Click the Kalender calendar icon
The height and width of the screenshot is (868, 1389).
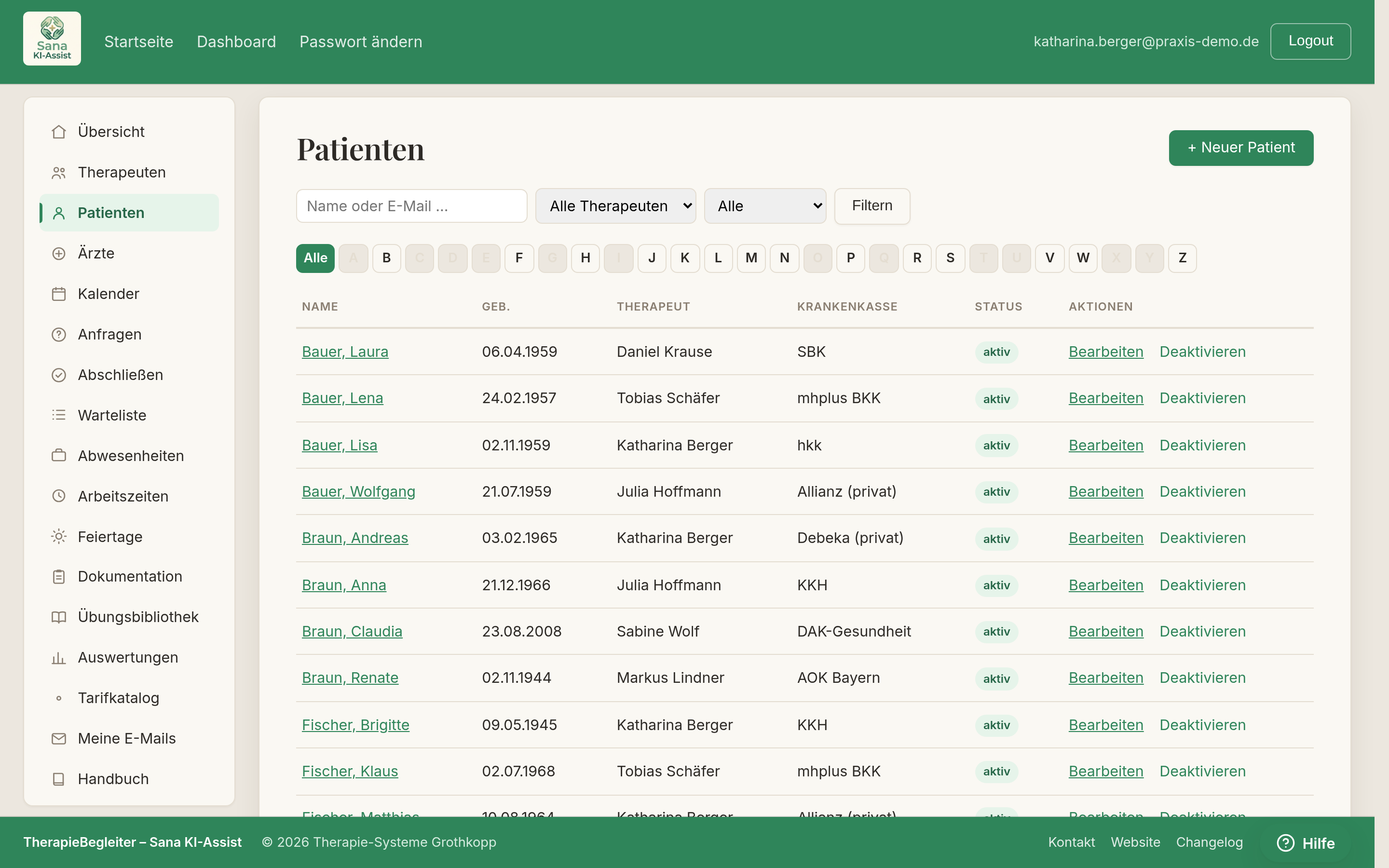pyautogui.click(x=58, y=294)
